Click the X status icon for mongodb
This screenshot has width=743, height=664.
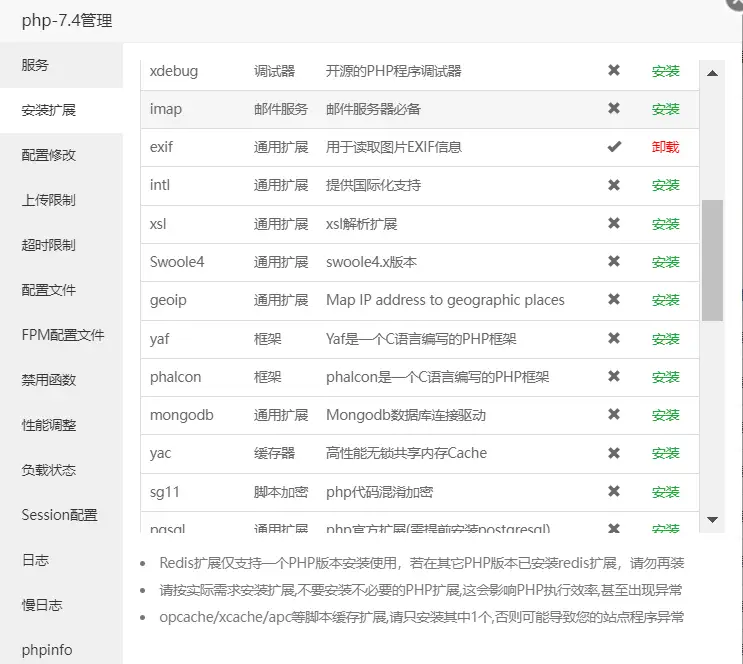pyautogui.click(x=614, y=415)
